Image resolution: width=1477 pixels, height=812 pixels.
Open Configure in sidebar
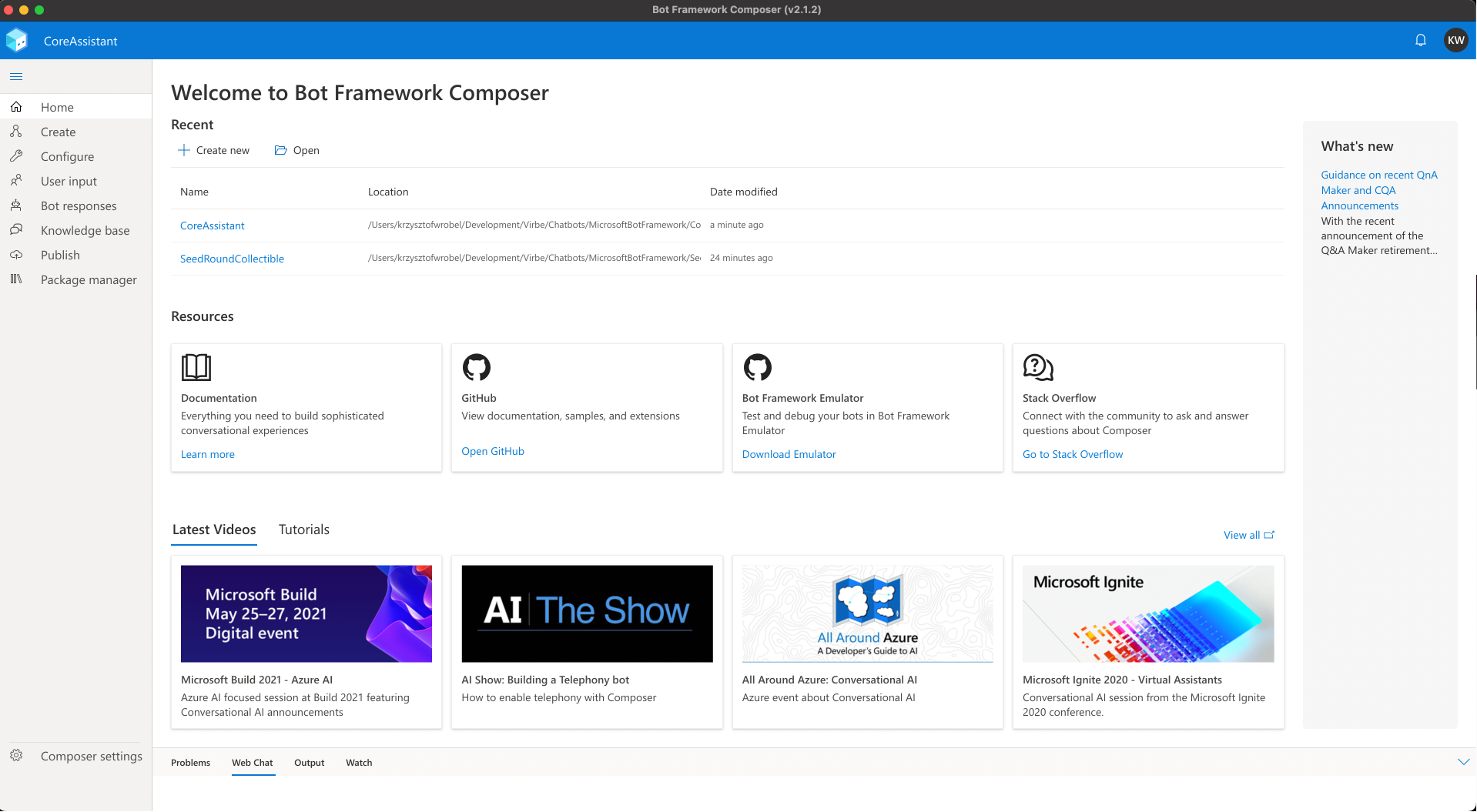click(x=75, y=156)
